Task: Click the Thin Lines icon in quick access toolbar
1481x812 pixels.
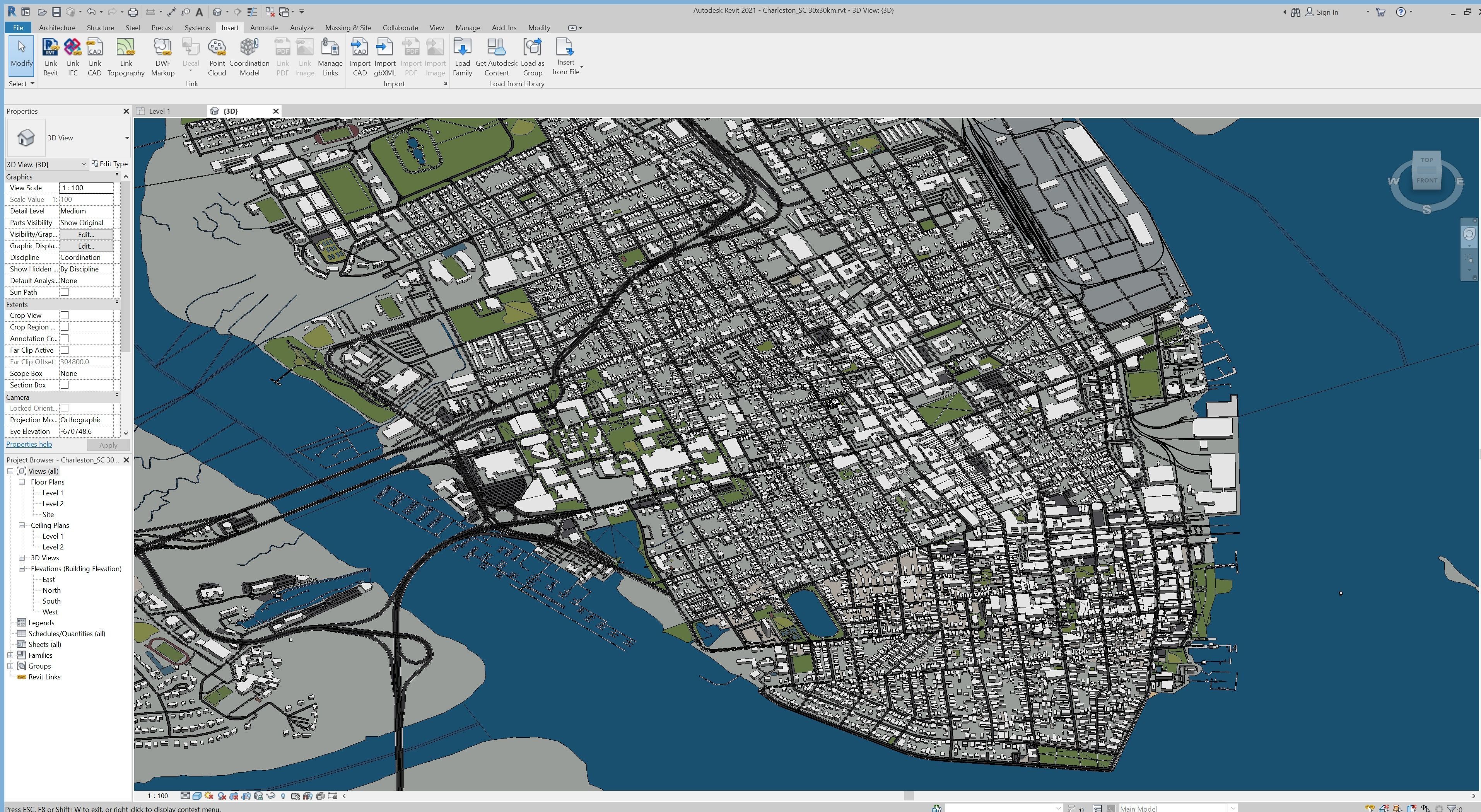Action: (252, 12)
